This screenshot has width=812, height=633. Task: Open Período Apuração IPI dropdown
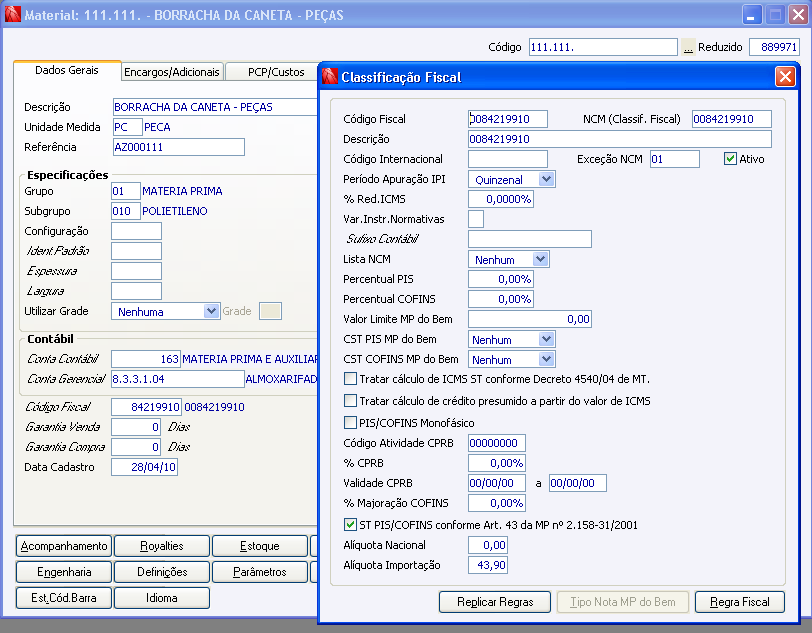546,179
